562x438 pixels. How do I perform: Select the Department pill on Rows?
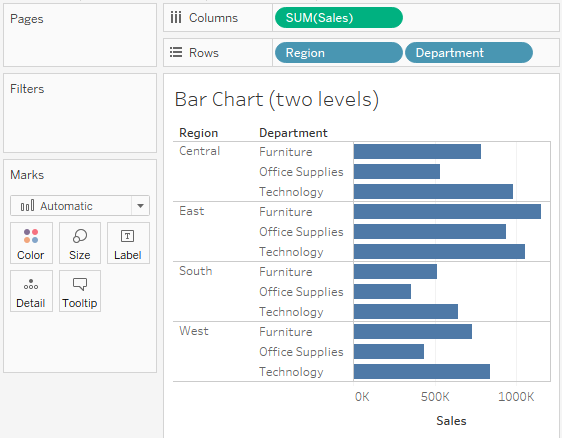coord(469,53)
